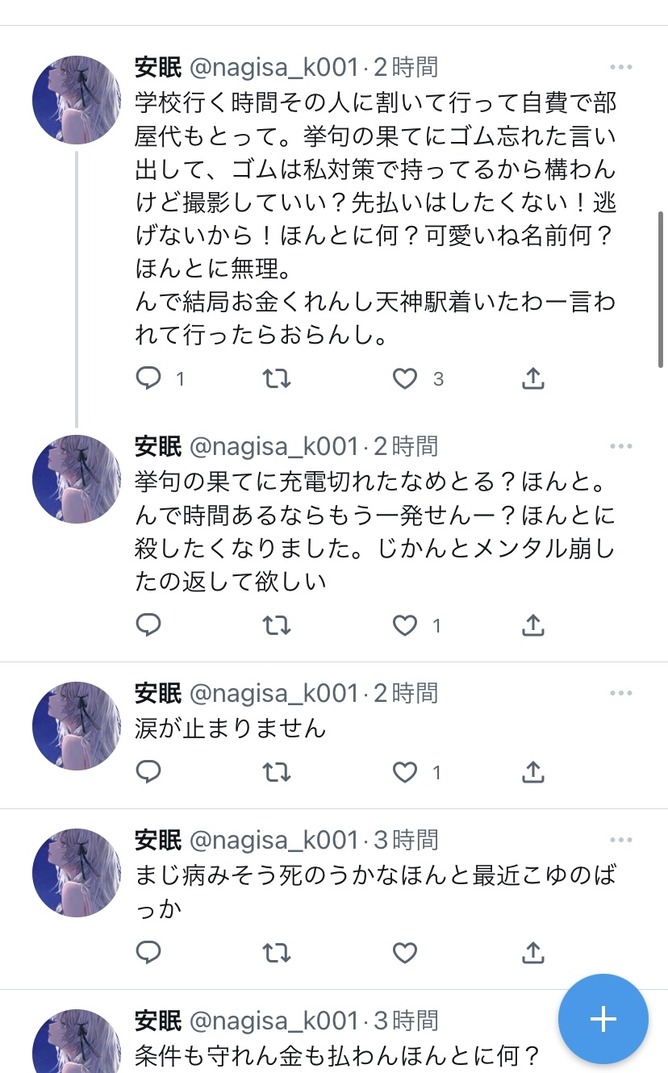Image resolution: width=668 pixels, height=1073 pixels.
Task: Open more options on 涙が止まりません tweet
Action: 621,692
